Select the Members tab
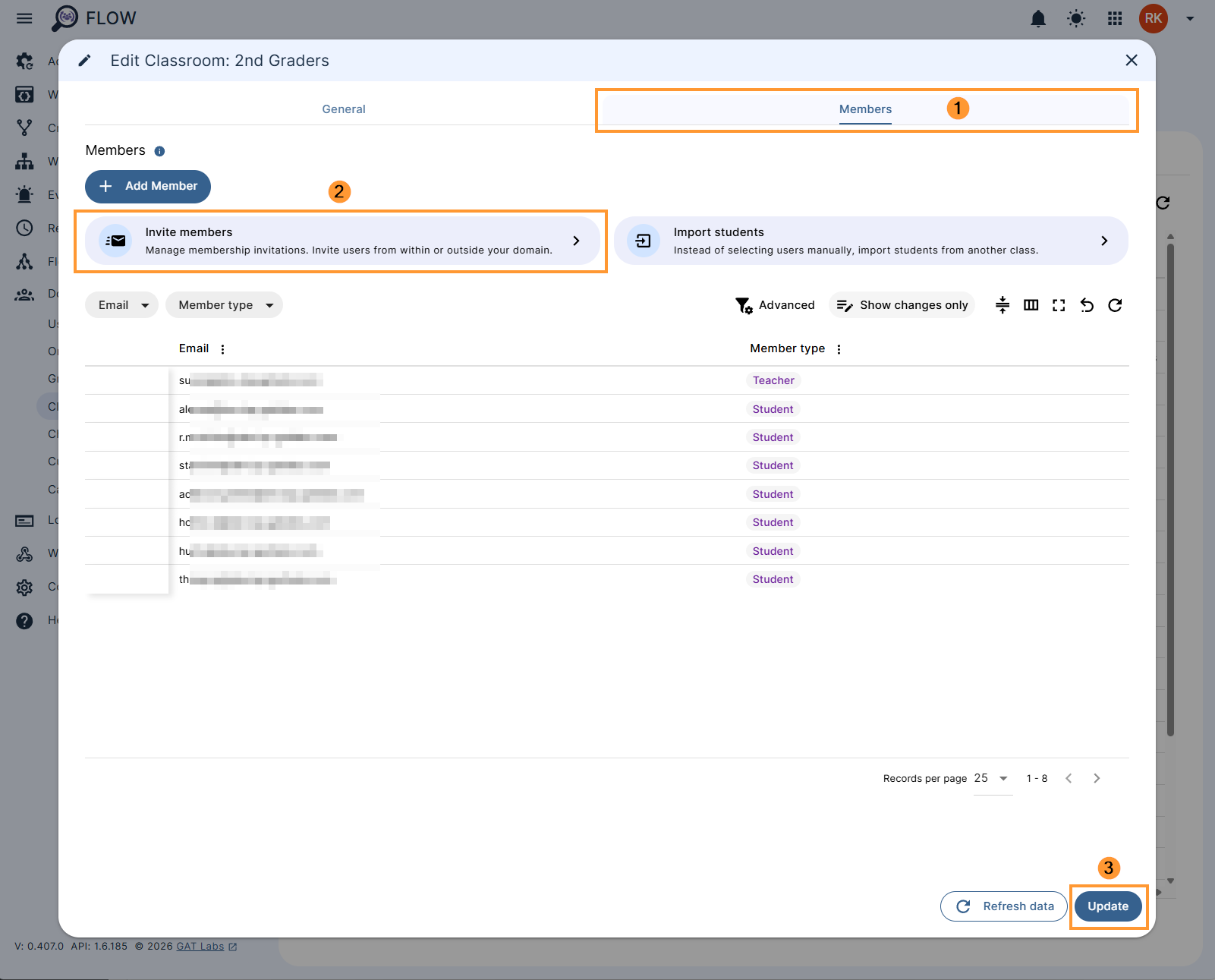Image resolution: width=1215 pixels, height=980 pixels. coord(865,109)
